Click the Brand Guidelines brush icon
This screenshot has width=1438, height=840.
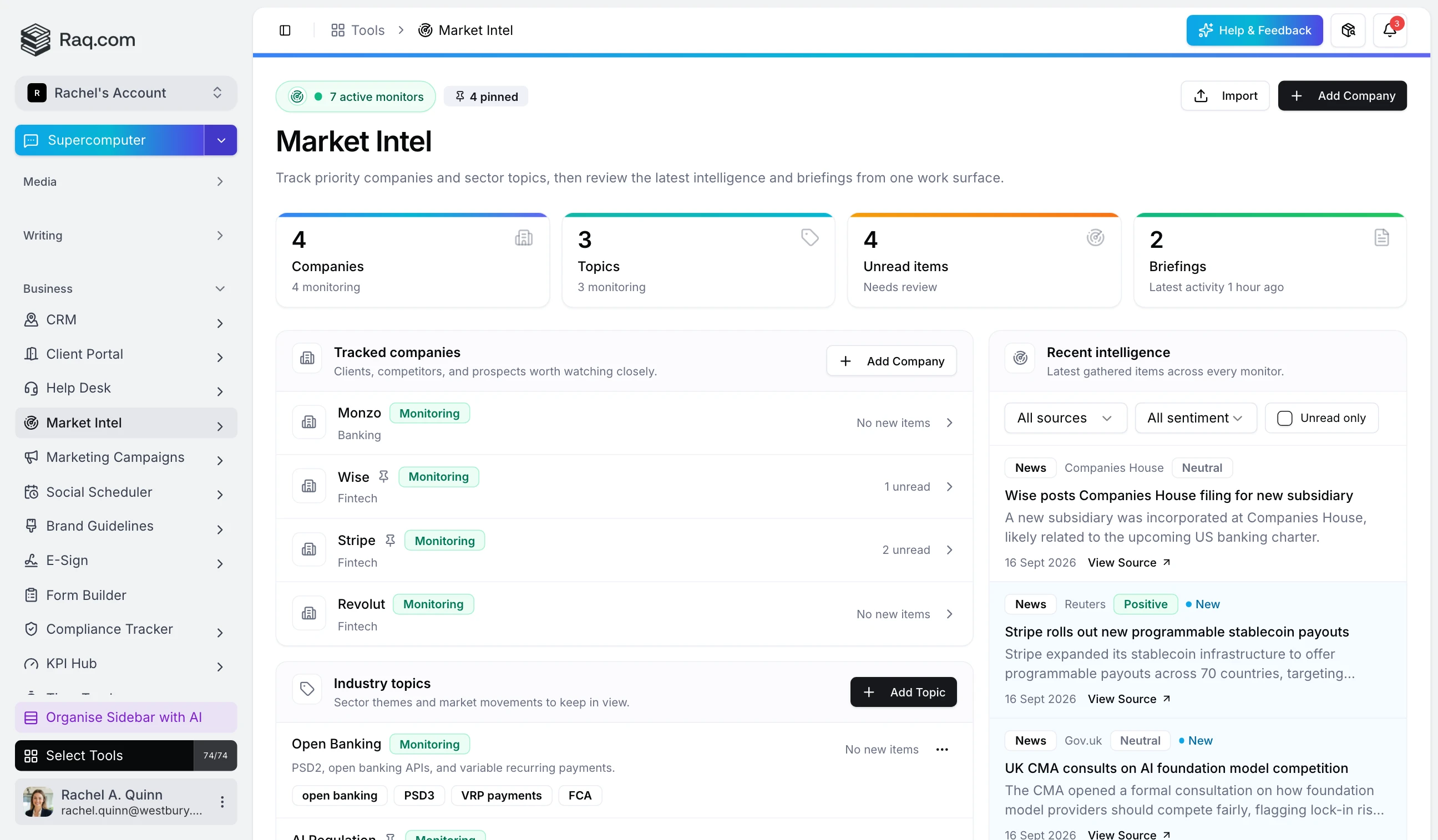(x=32, y=526)
